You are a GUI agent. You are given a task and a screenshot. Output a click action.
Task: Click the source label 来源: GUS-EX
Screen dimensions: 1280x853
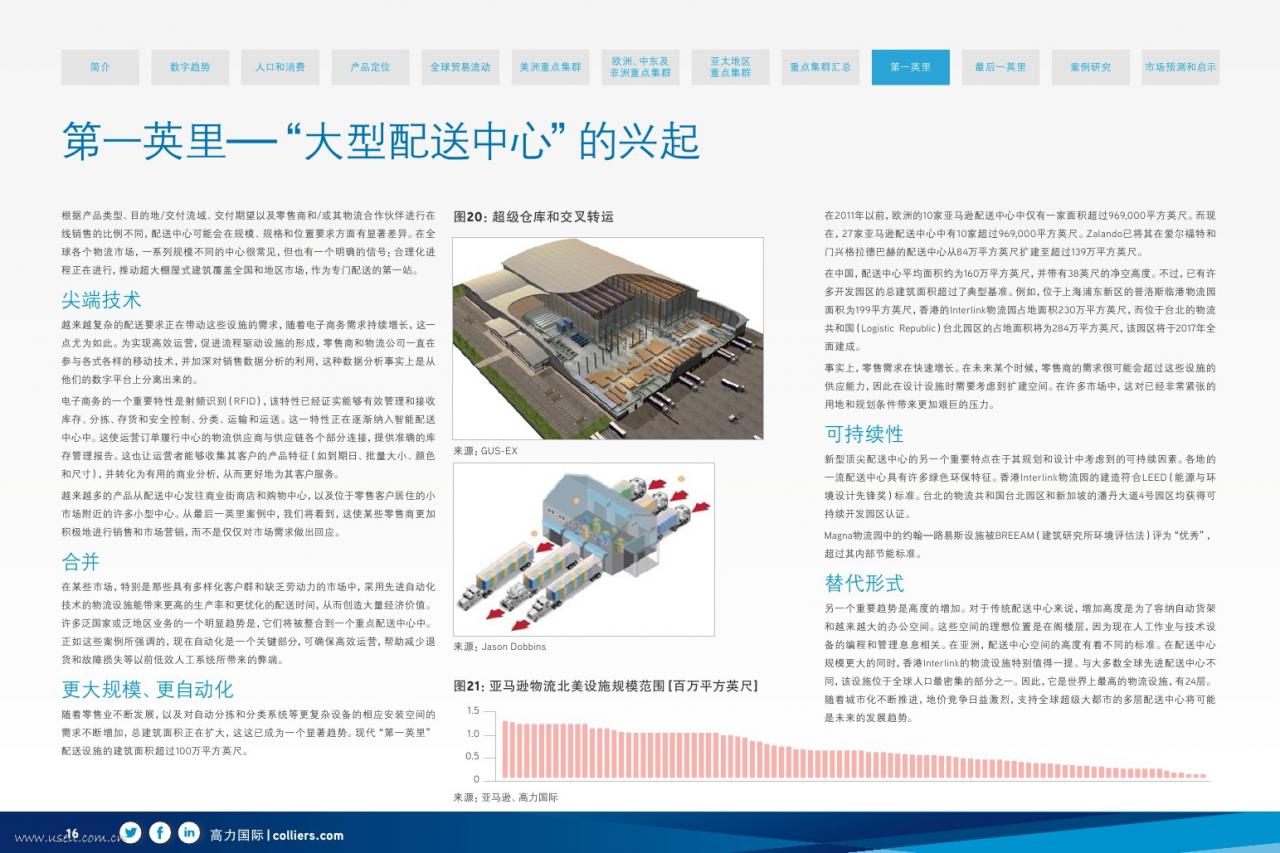tap(485, 451)
